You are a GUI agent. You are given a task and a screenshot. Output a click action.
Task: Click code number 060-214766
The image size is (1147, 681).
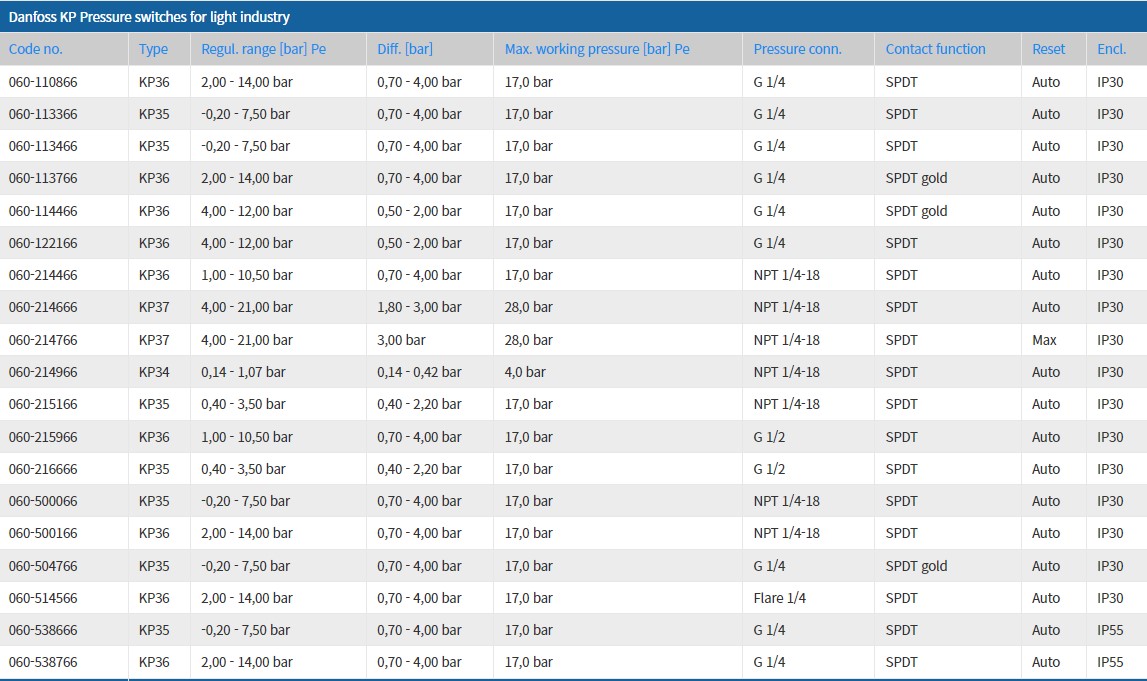coord(43,340)
